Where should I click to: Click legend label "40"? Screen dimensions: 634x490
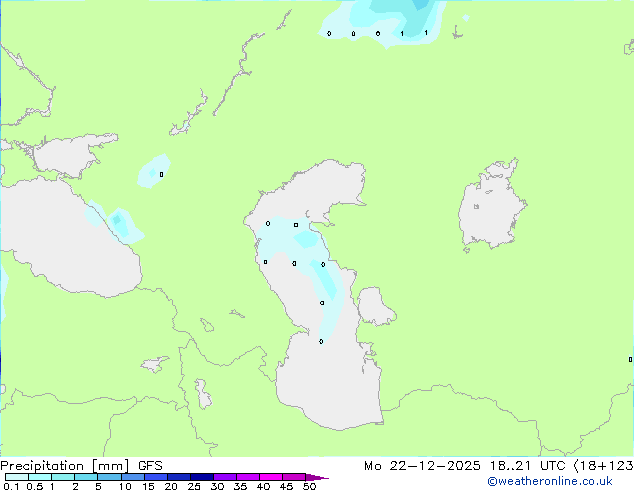263,486
